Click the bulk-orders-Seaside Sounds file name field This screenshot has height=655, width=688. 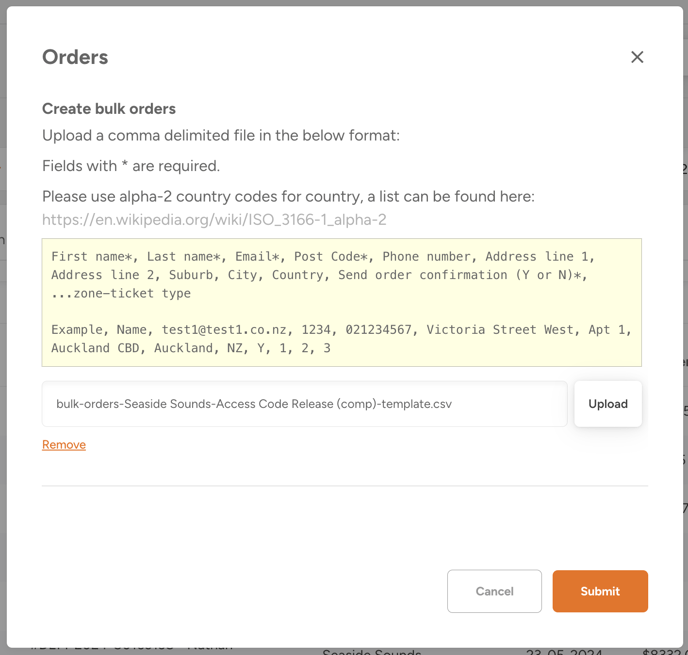click(x=304, y=404)
